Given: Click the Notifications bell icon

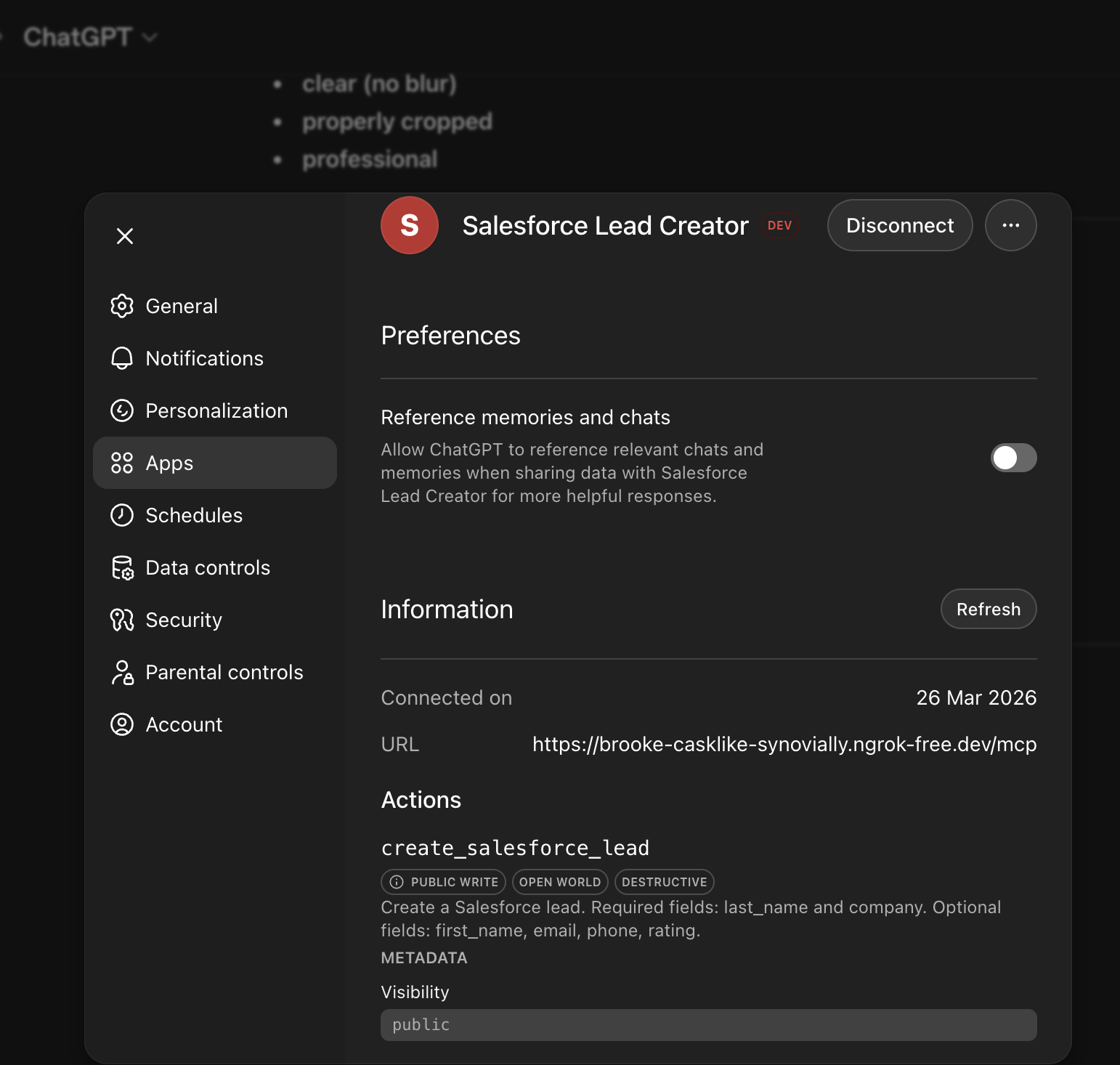Looking at the screenshot, I should pyautogui.click(x=123, y=358).
